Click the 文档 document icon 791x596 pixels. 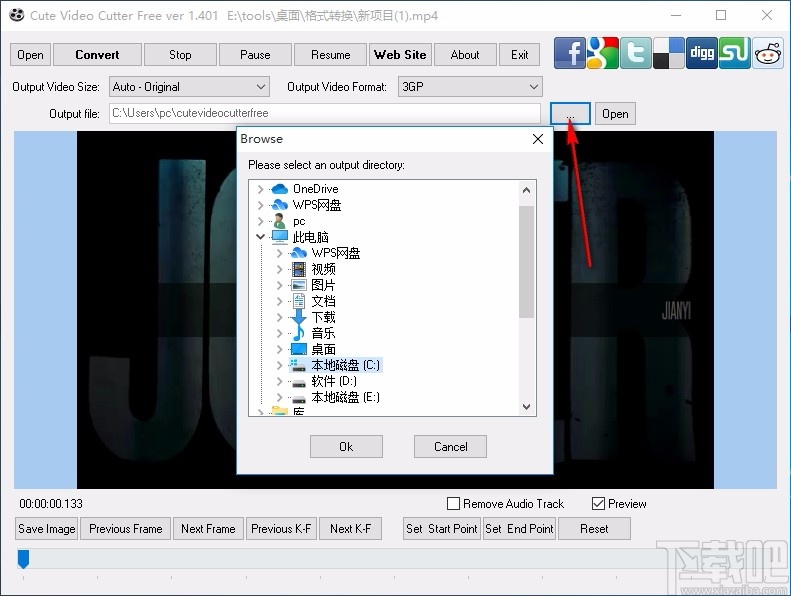[299, 301]
